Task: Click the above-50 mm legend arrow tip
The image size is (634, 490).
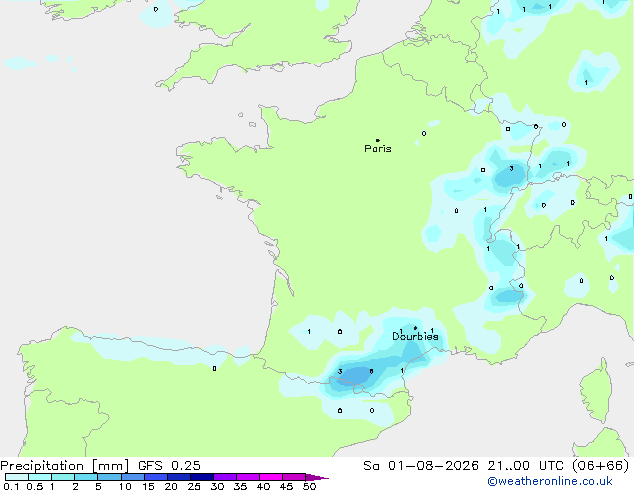Action: [317, 477]
